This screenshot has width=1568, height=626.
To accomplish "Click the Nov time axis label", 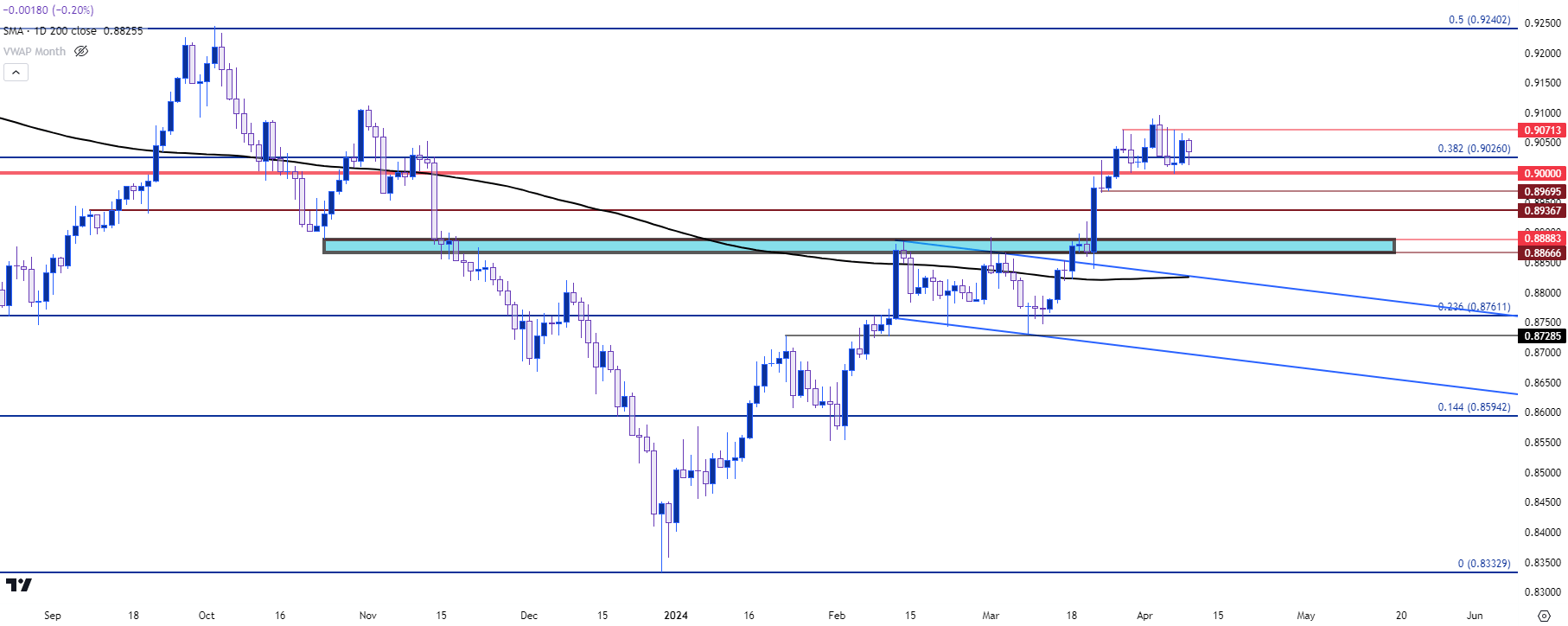I will [368, 616].
